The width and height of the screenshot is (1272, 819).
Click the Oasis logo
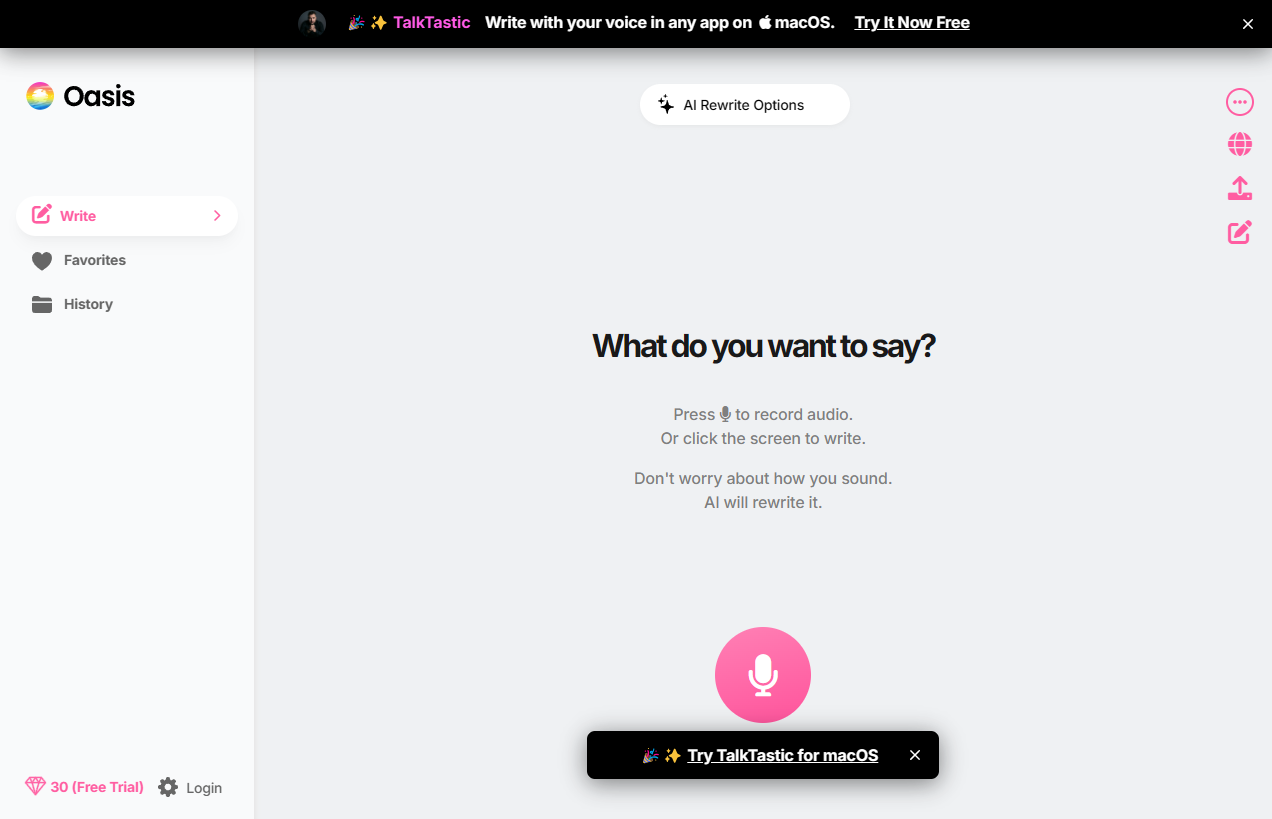[80, 96]
